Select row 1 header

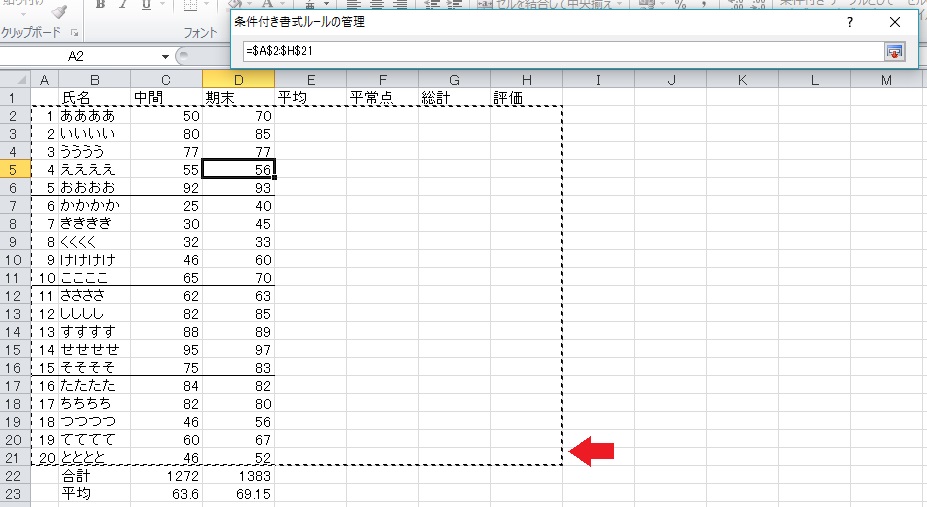[x=15, y=98]
